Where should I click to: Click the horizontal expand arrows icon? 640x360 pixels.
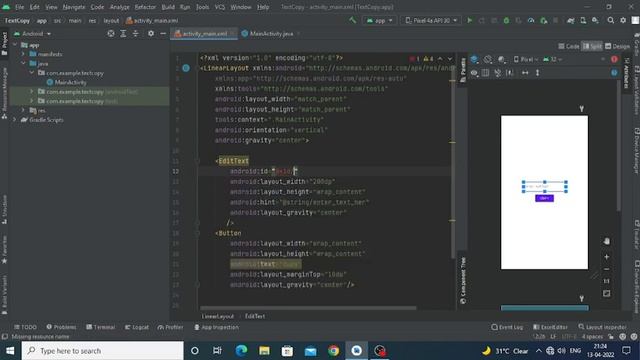[525, 73]
